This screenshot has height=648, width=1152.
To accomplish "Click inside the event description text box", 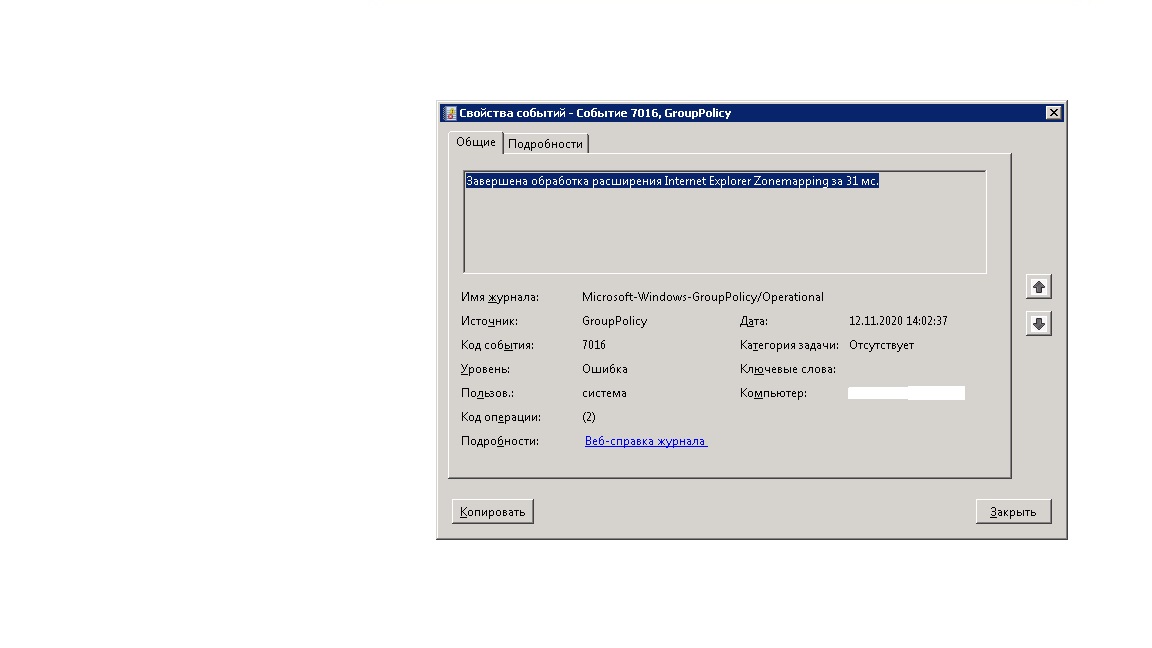I will [x=725, y=222].
